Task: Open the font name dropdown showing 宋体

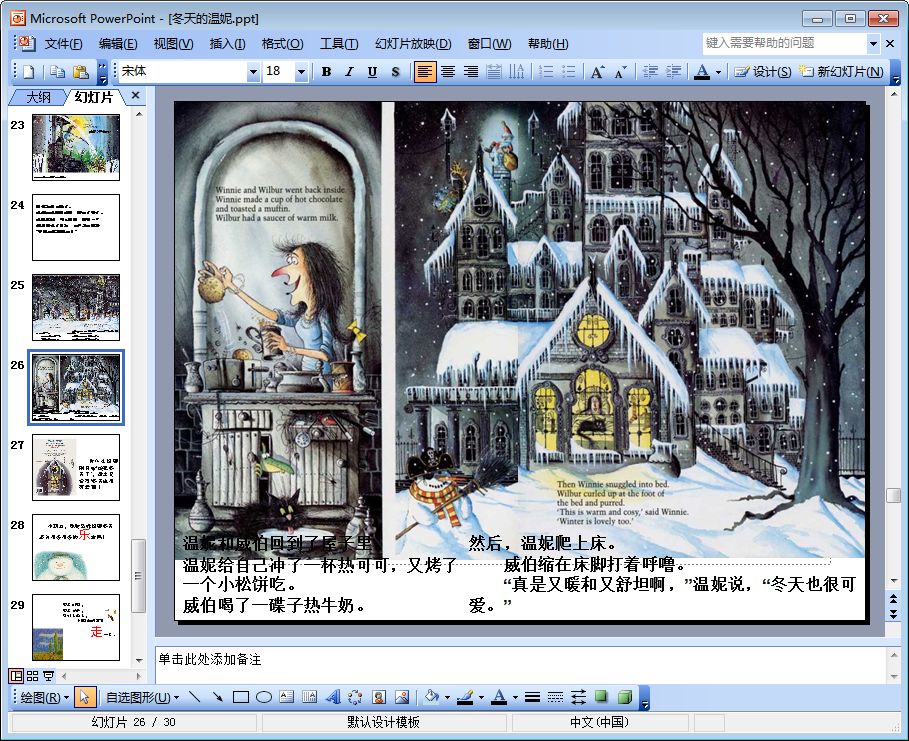Action: (x=253, y=72)
